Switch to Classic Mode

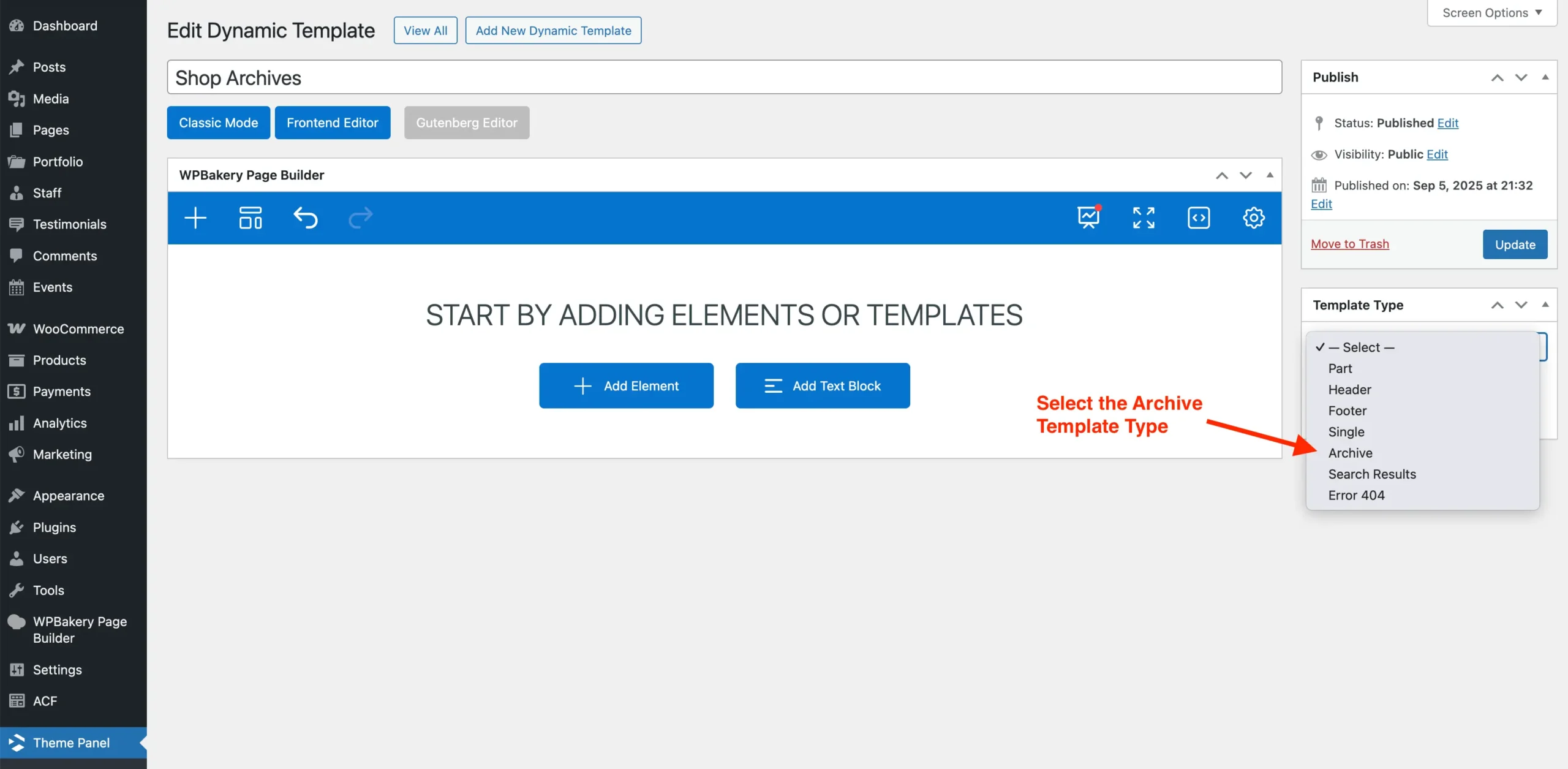[218, 122]
